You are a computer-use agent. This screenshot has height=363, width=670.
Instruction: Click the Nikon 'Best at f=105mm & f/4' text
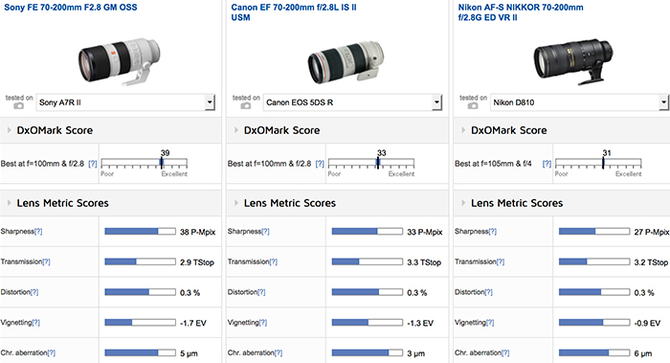coord(493,164)
